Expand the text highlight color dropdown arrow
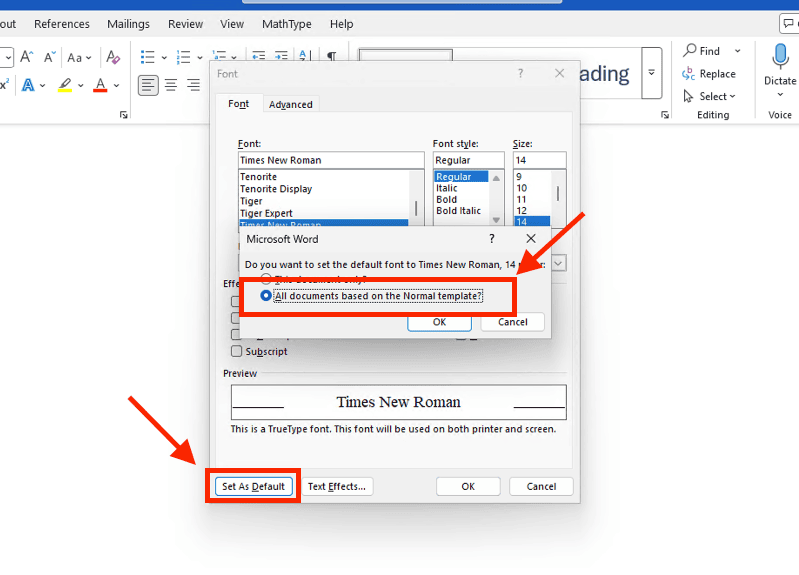Screen dimensions: 799x575 pyautogui.click(x=81, y=86)
